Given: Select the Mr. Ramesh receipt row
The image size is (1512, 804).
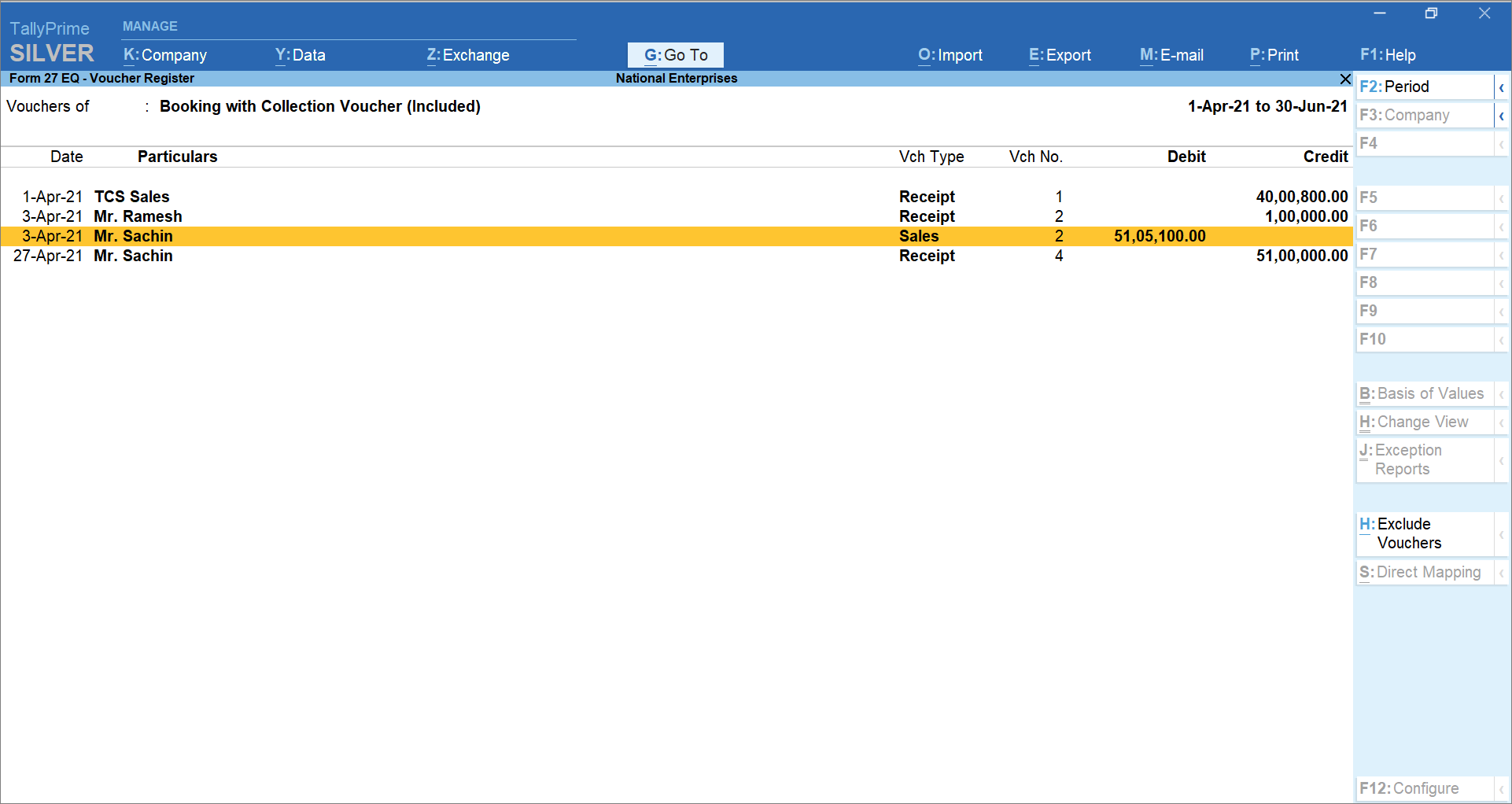Looking at the screenshot, I should click(677, 216).
